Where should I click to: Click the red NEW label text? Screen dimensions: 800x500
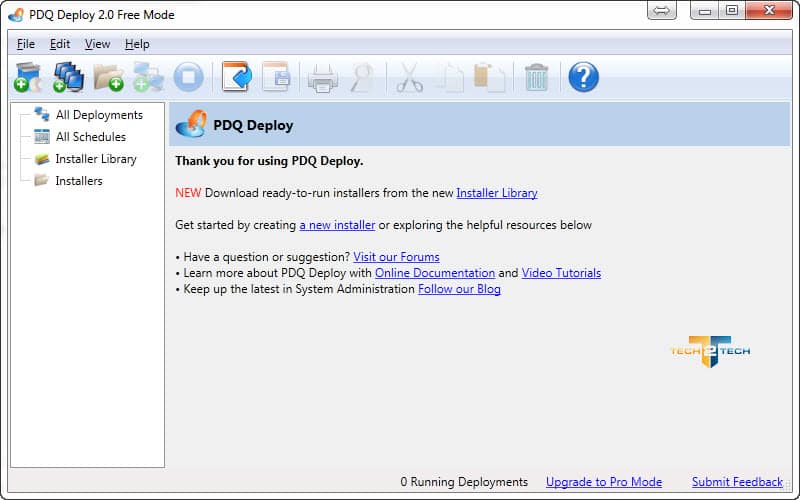click(188, 193)
